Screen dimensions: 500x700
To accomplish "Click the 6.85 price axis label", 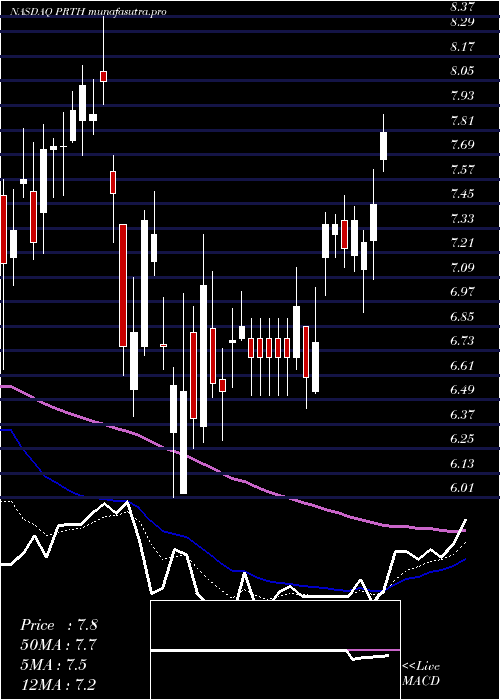I will click(x=464, y=317).
